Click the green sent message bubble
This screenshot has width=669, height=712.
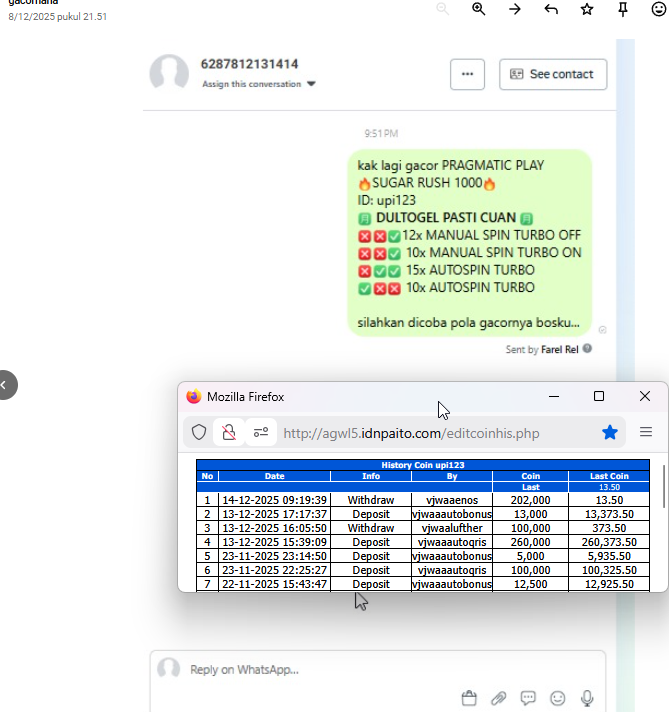coord(470,243)
